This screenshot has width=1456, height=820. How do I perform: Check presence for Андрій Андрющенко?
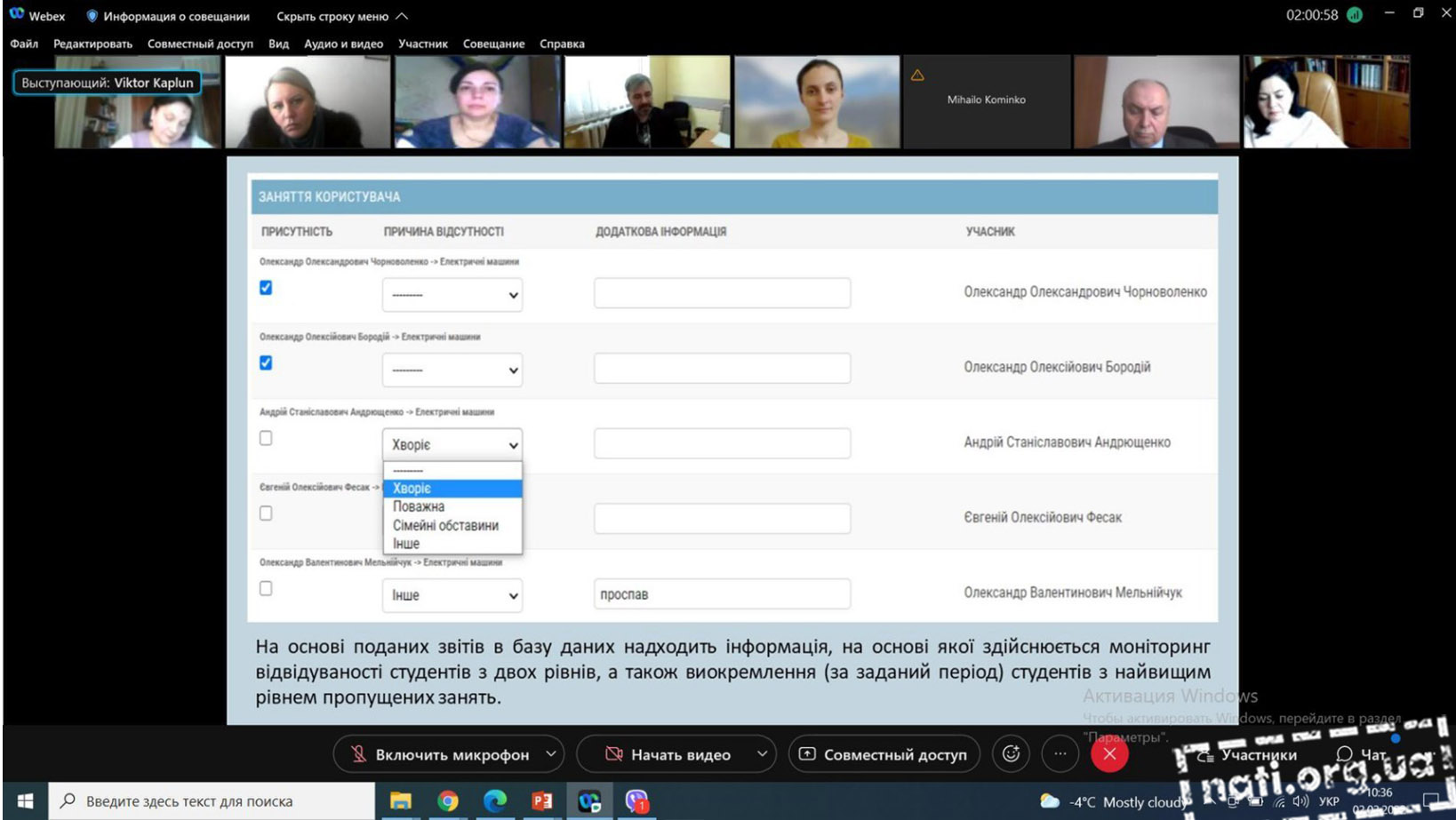(266, 438)
